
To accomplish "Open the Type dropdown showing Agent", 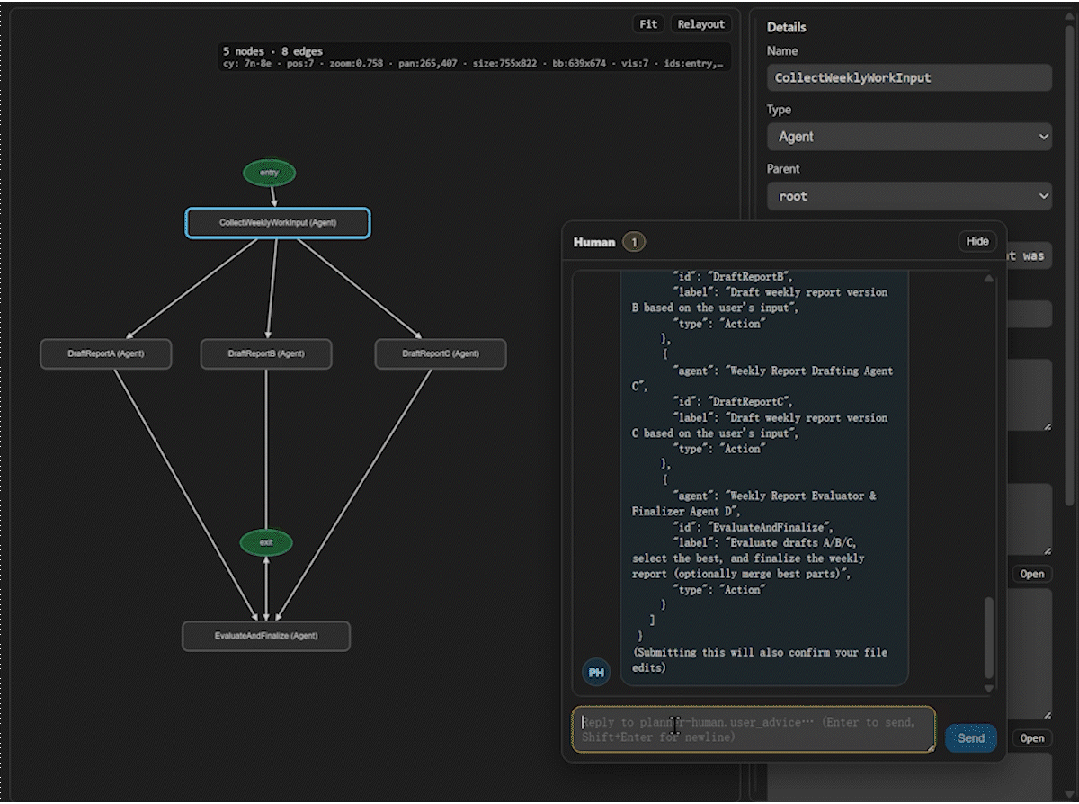I will (x=909, y=136).
